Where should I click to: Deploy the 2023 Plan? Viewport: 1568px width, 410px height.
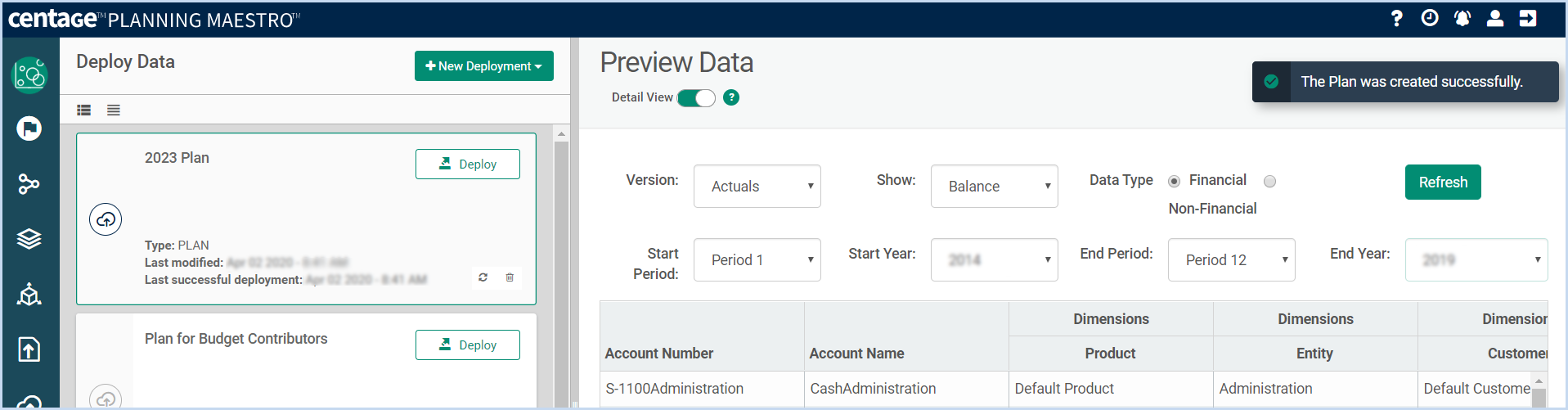(x=468, y=164)
